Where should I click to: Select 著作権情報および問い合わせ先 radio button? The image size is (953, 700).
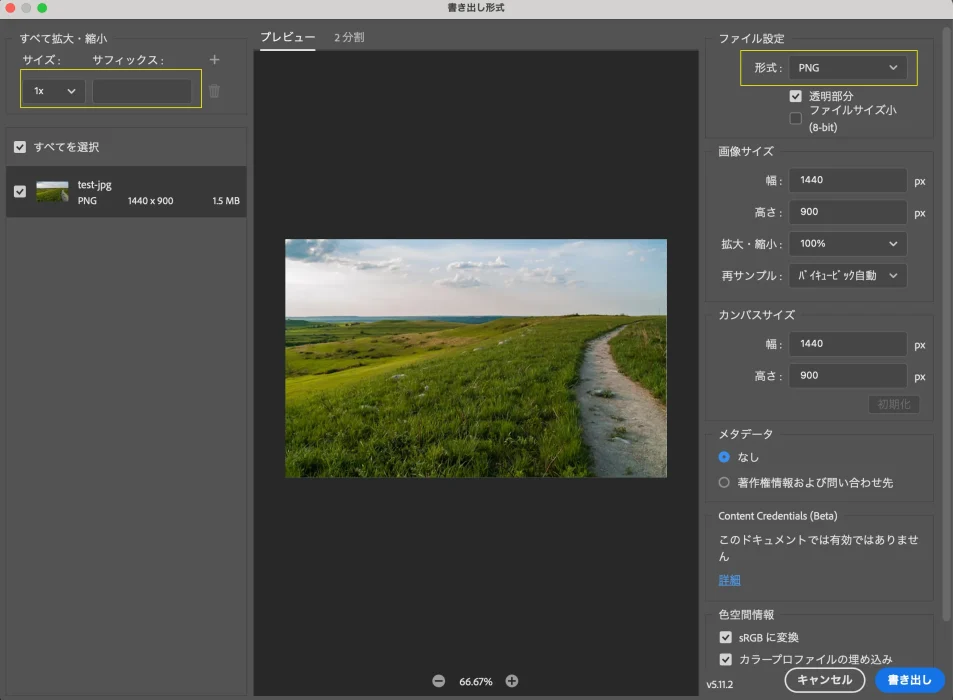click(725, 482)
